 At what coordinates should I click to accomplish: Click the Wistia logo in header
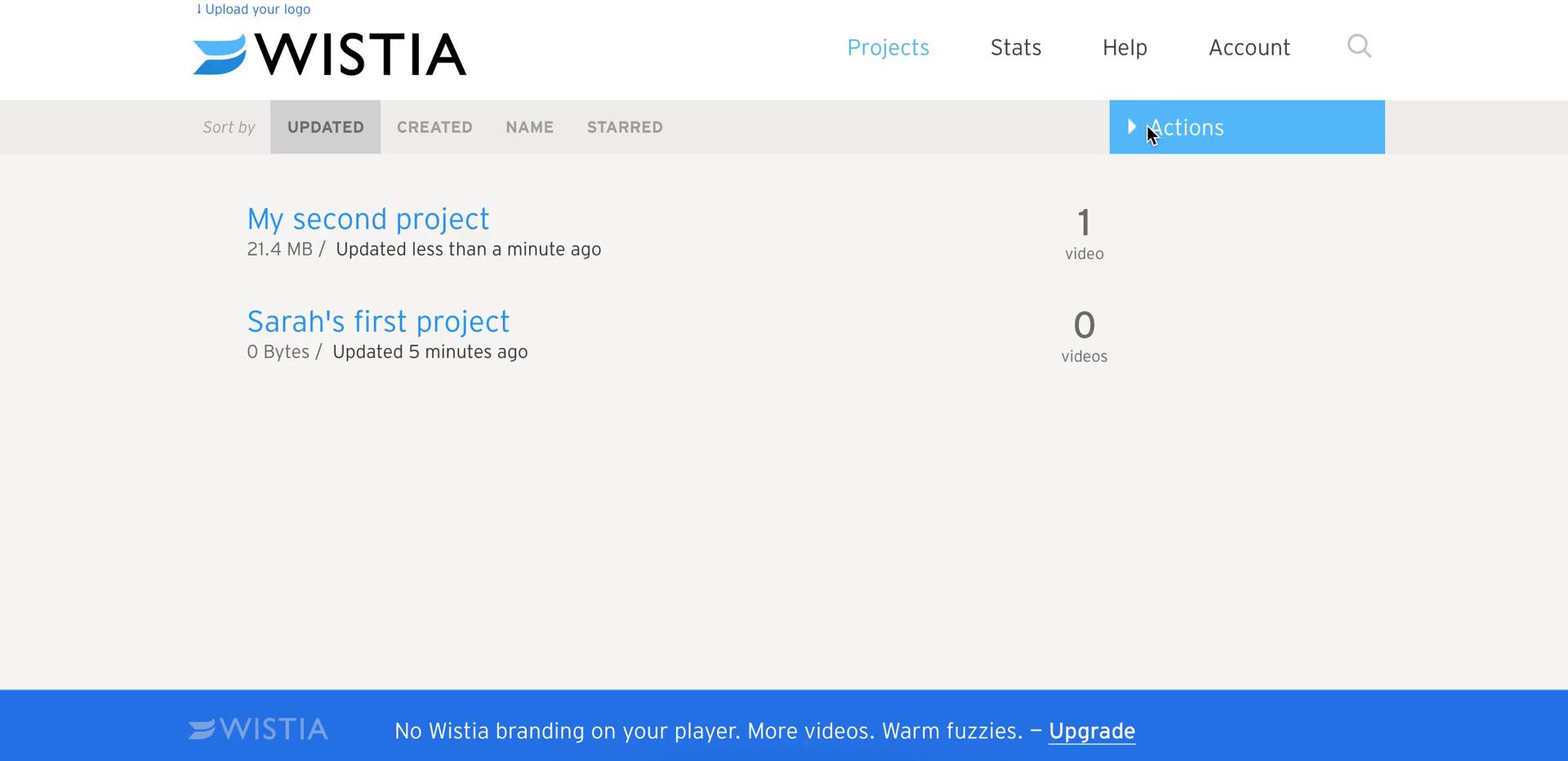tap(330, 54)
